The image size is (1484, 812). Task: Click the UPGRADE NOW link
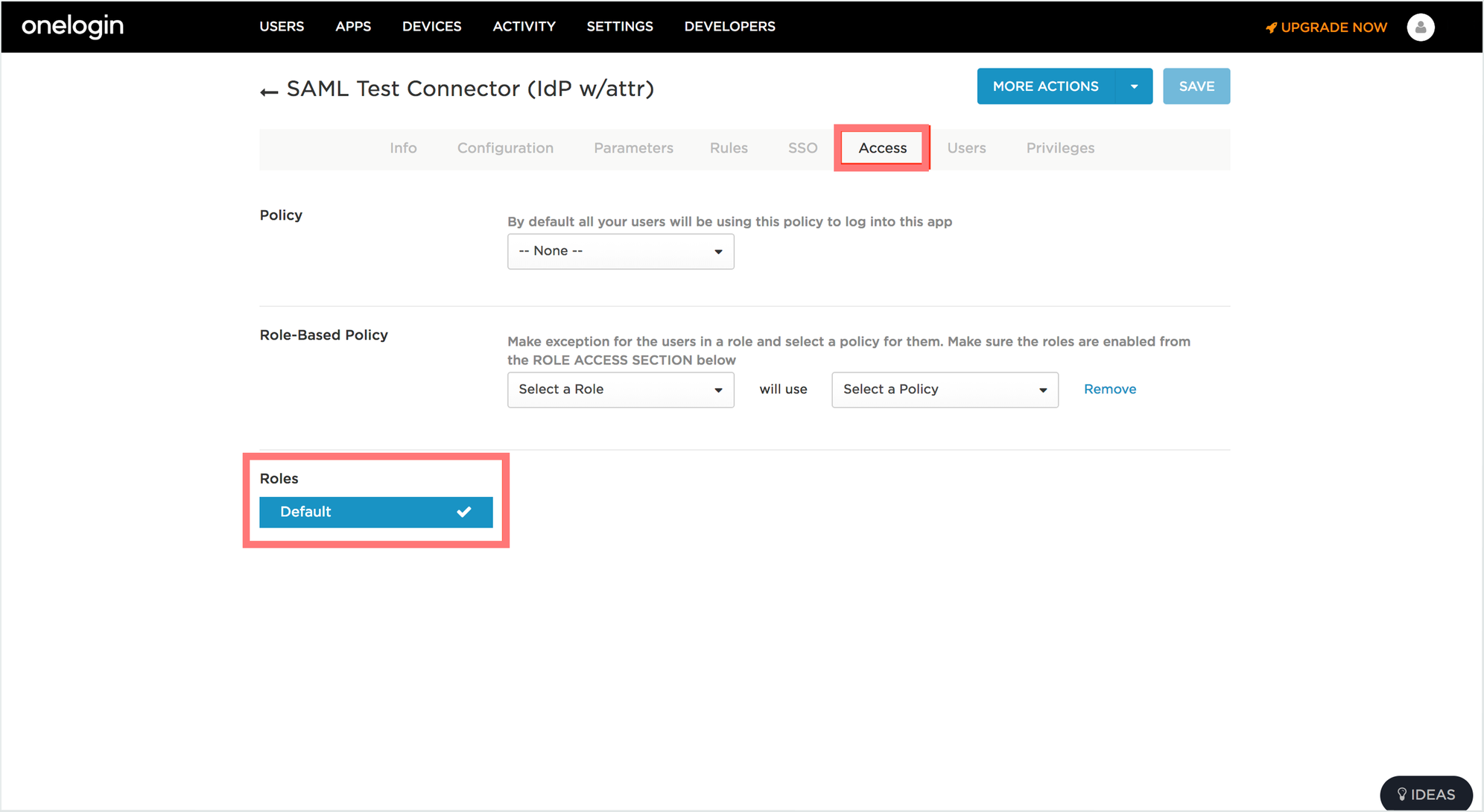tap(1326, 28)
